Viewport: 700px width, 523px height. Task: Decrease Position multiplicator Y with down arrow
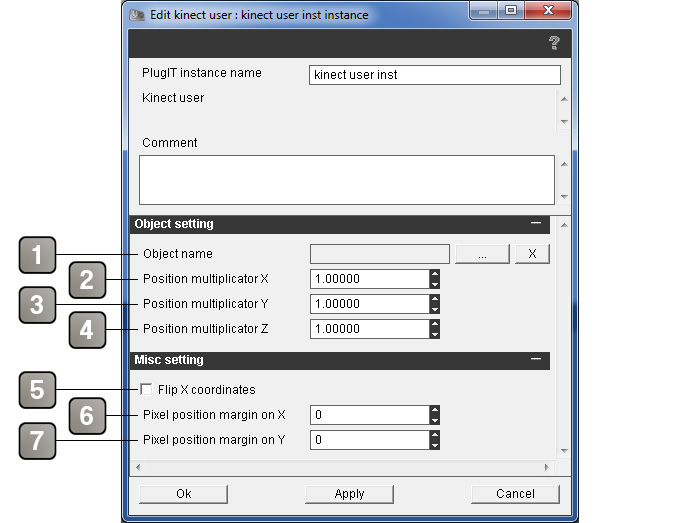tap(435, 309)
